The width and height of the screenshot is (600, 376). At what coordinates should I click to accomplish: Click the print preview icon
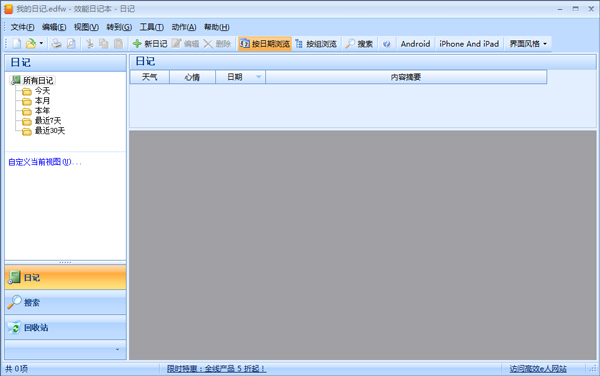pos(71,44)
